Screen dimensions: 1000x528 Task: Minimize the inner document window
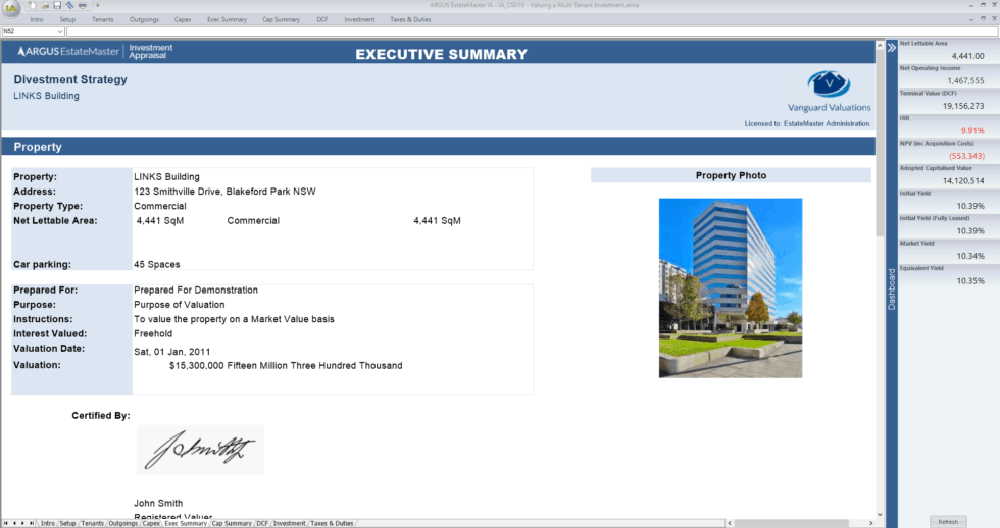[971, 19]
